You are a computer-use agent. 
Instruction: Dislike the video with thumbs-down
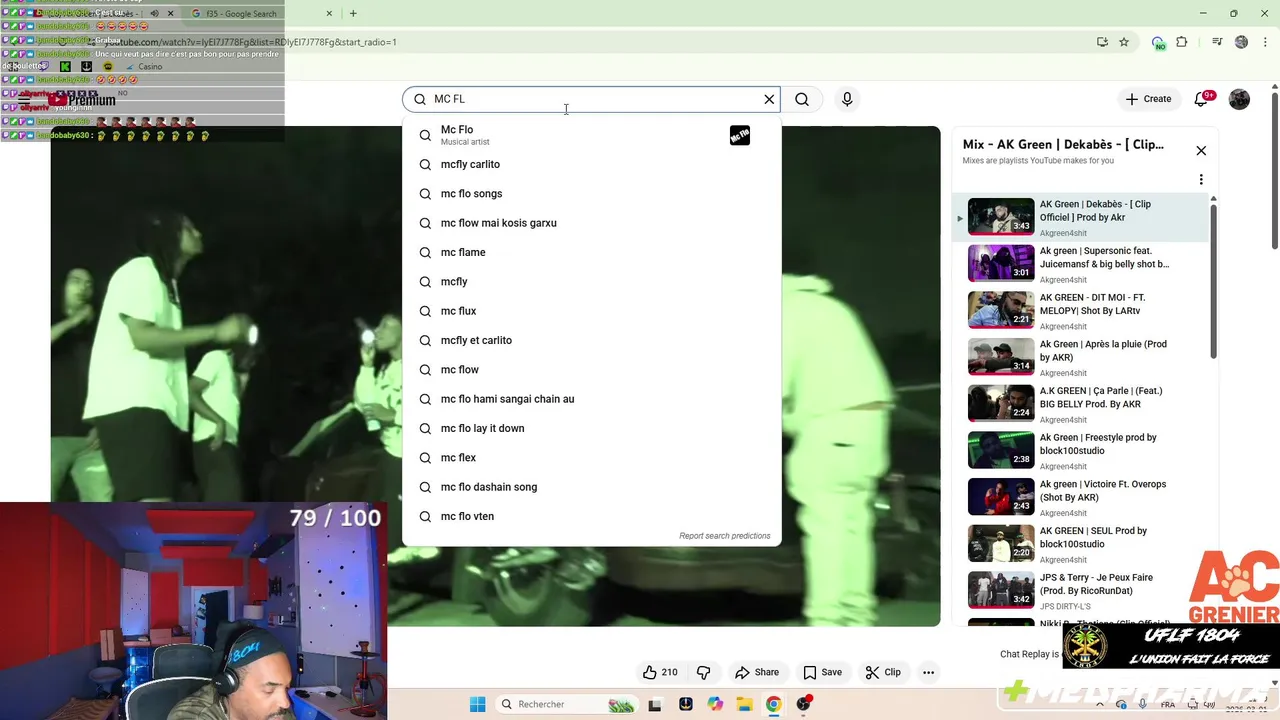pos(703,672)
